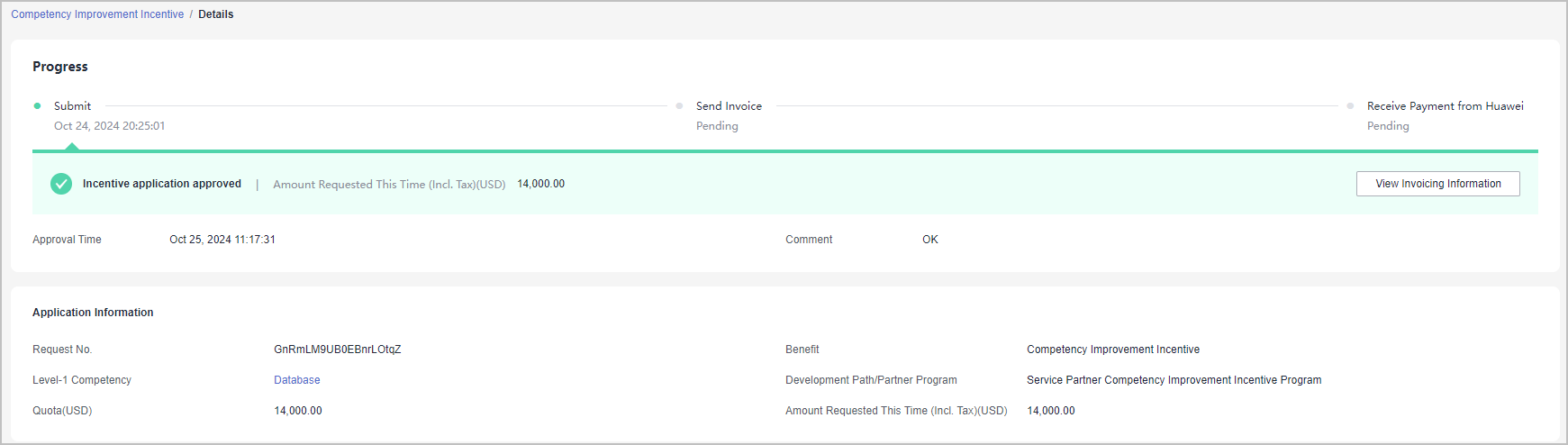Click the Service Partner Competency Improvement Incentive Program text
The width and height of the screenshot is (1568, 445).
(x=1174, y=380)
